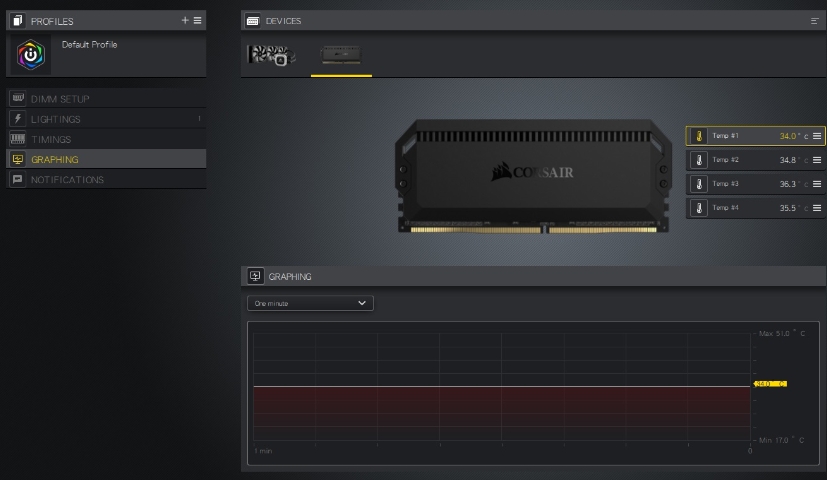Click the Devices panel keyboard icon

[x=253, y=21]
